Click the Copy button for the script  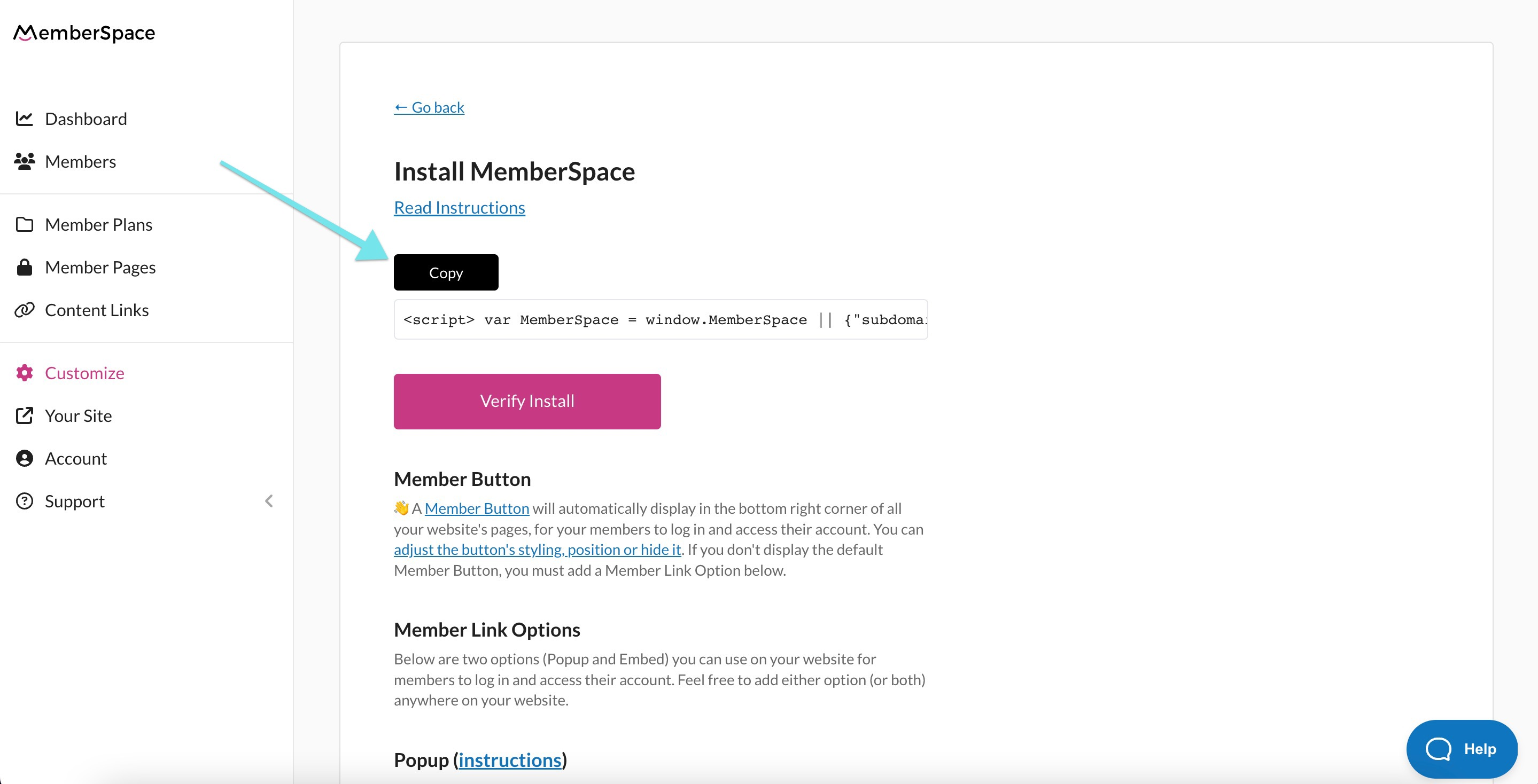click(x=445, y=272)
